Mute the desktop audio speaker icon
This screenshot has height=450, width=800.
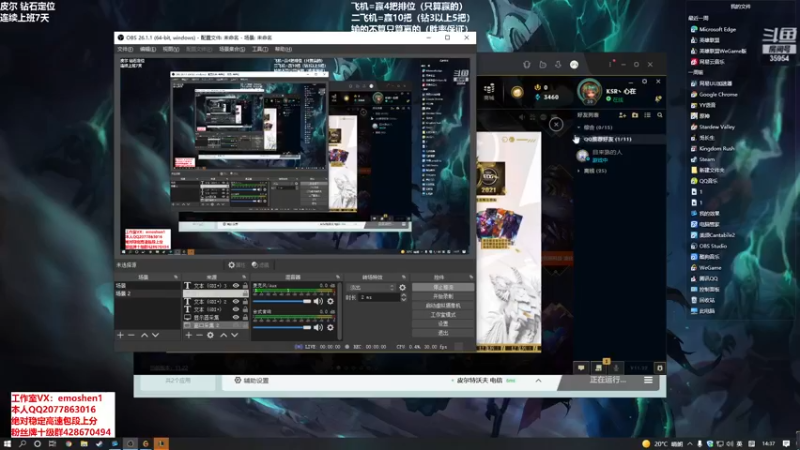[318, 327]
